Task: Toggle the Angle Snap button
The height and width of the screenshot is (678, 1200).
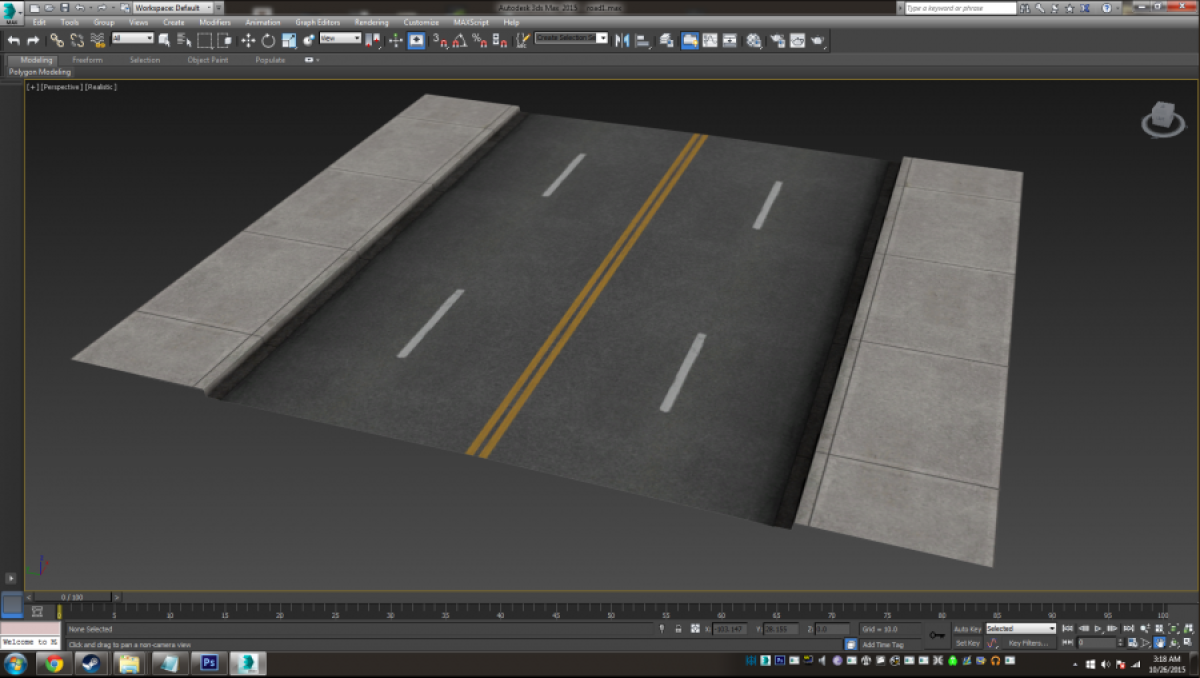Action: [459, 41]
